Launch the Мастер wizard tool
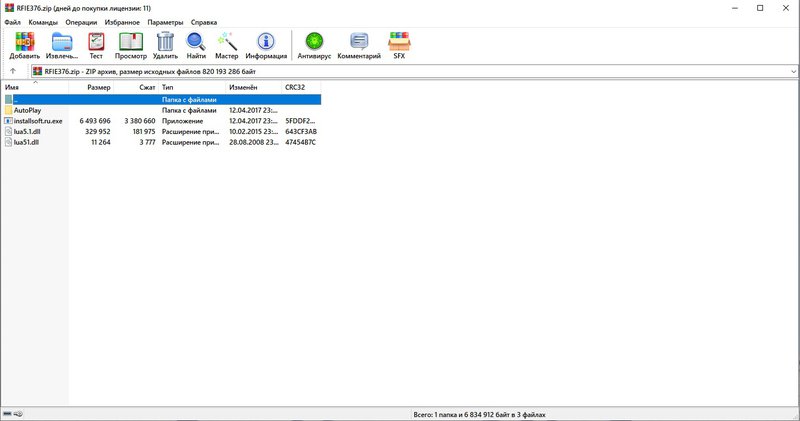Viewport: 800px width, 421px height. pos(227,41)
